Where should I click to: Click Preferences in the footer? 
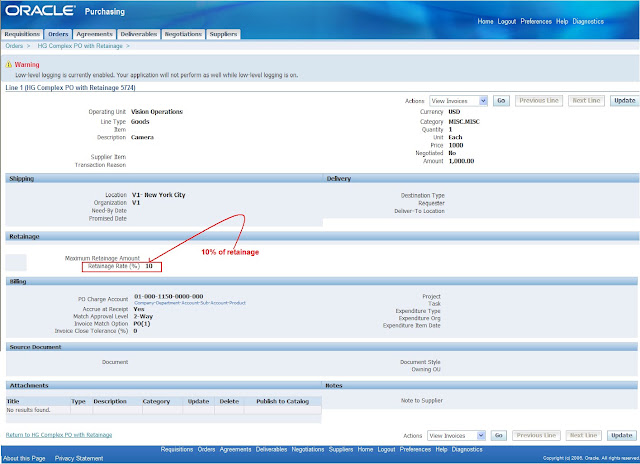415,449
